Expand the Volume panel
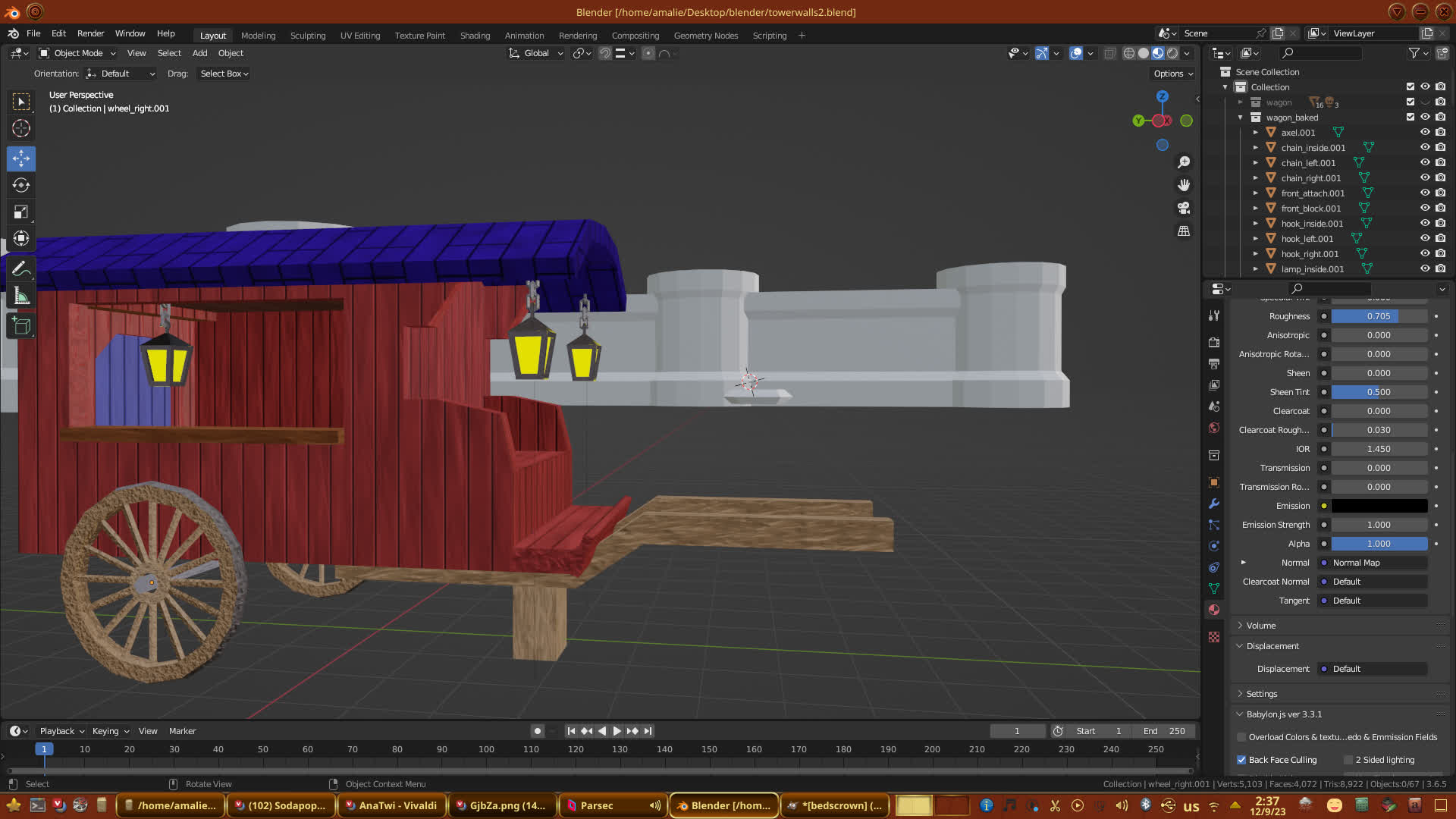The width and height of the screenshot is (1456, 819). (x=1261, y=626)
